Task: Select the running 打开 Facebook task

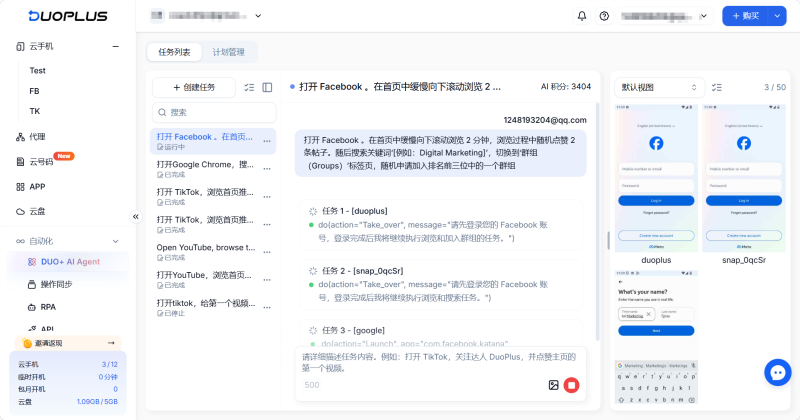Action: [213, 141]
